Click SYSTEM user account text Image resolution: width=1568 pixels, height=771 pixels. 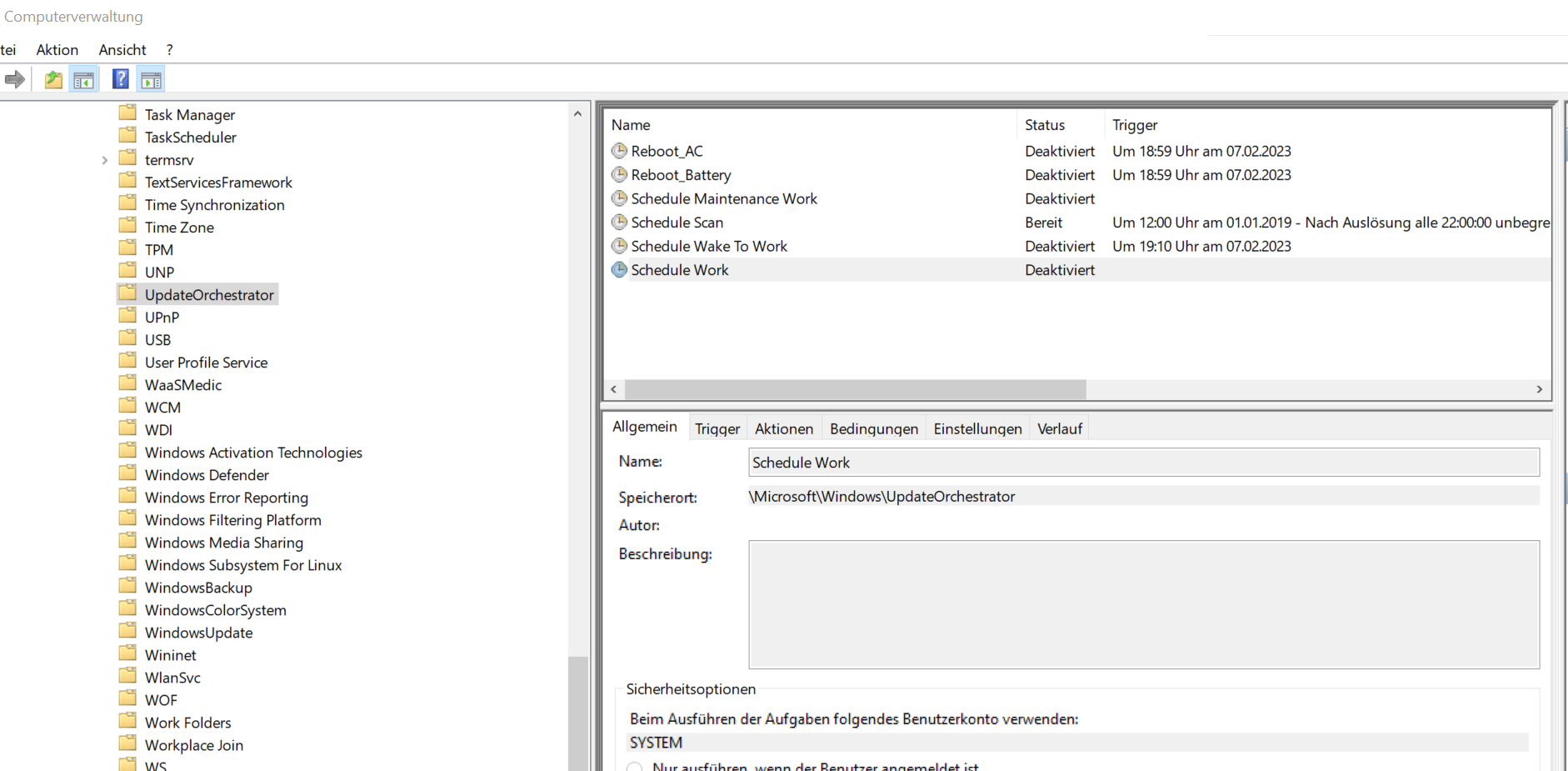tap(656, 743)
